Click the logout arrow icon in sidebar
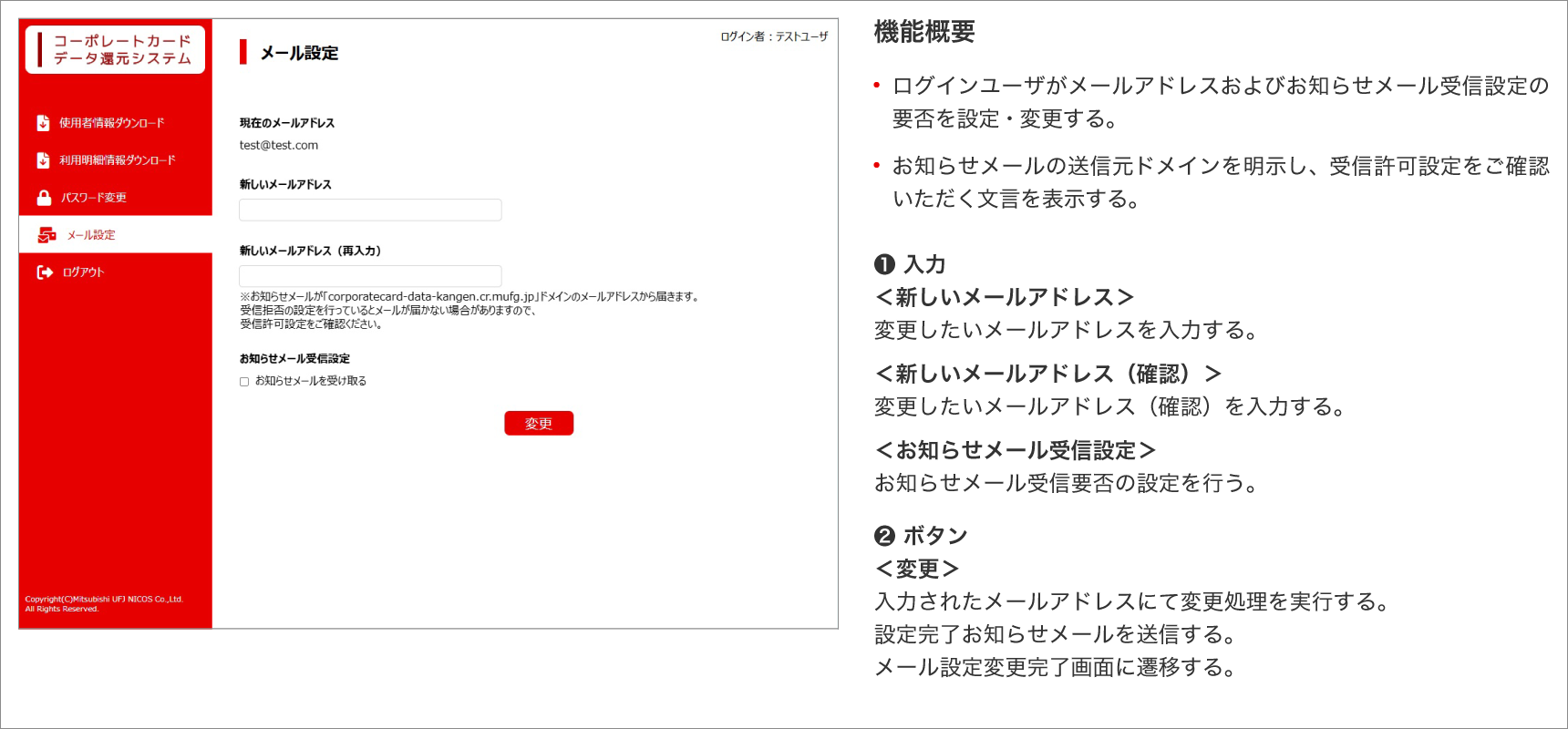 45,272
